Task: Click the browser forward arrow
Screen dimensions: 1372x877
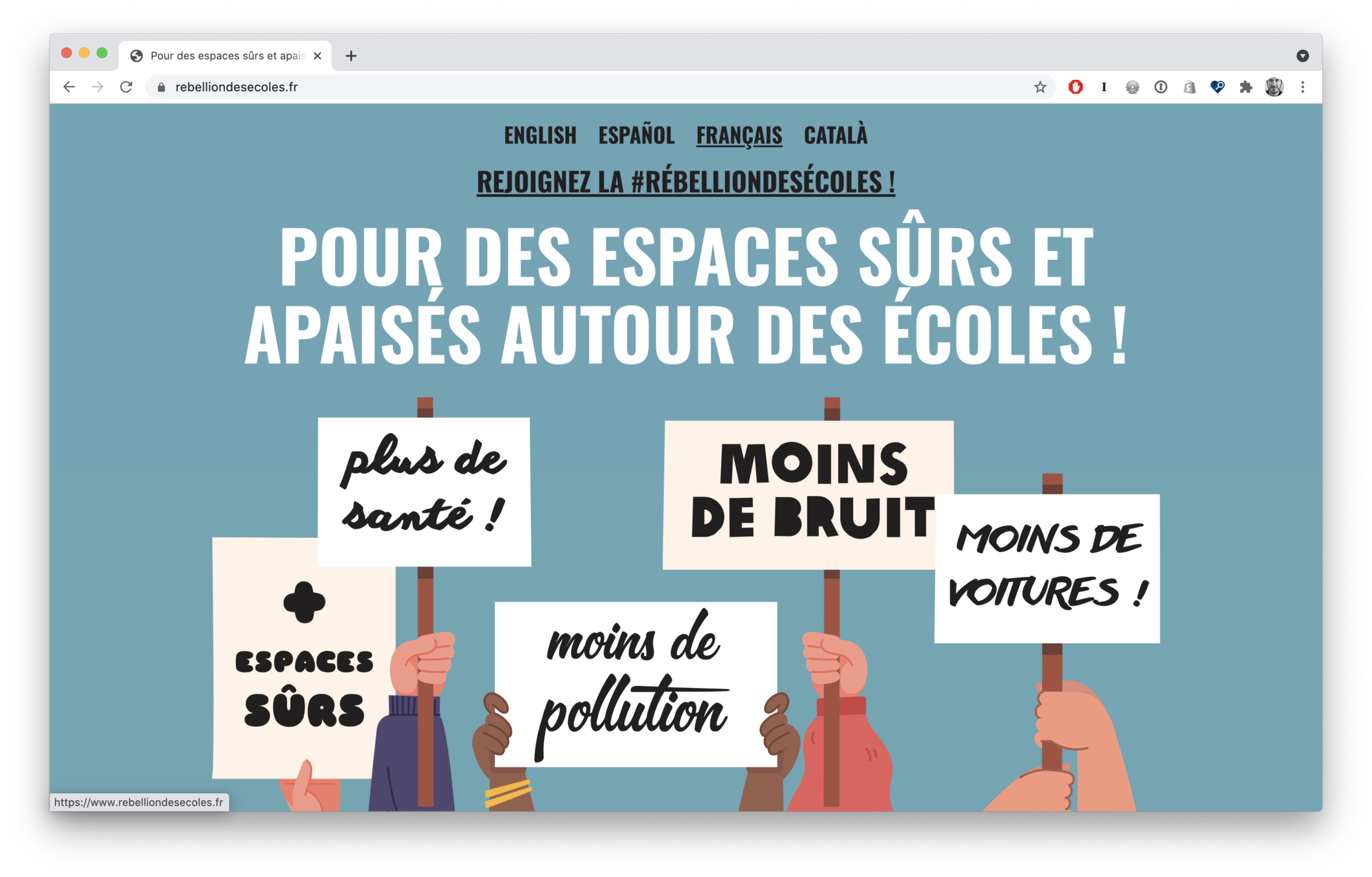Action: (x=97, y=87)
